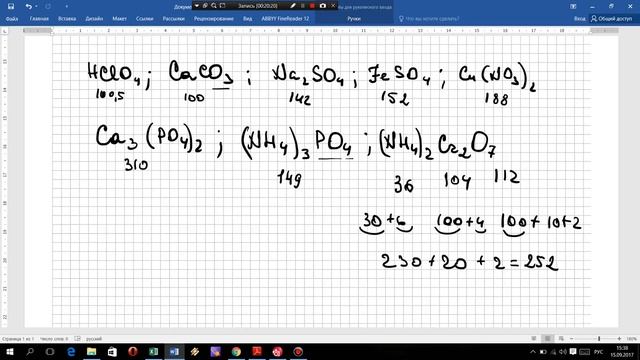Viewport: 640px width, 360px height.
Task: Click the Word taskbar icon
Action: point(174,351)
